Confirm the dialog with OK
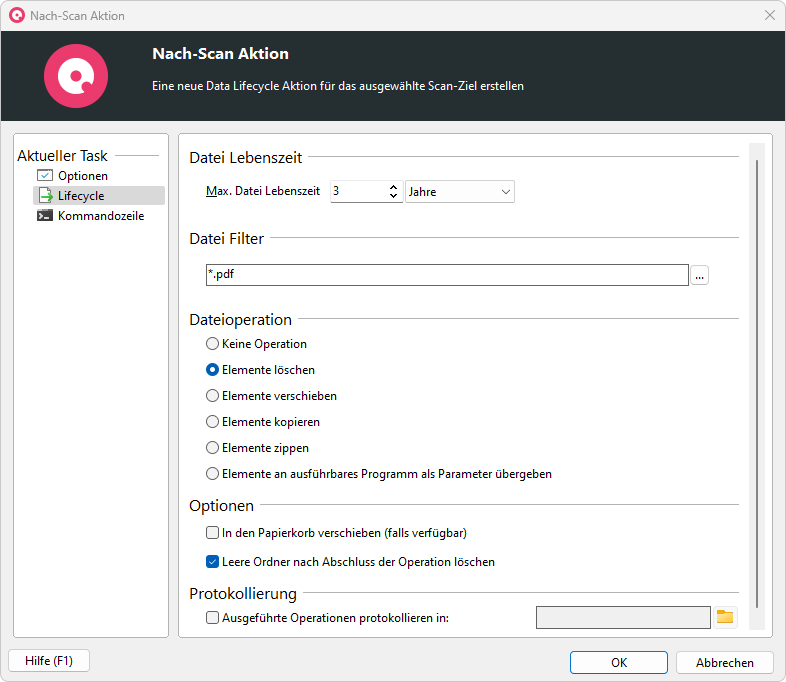Screen dimensions: 786x682 [x=619, y=662]
